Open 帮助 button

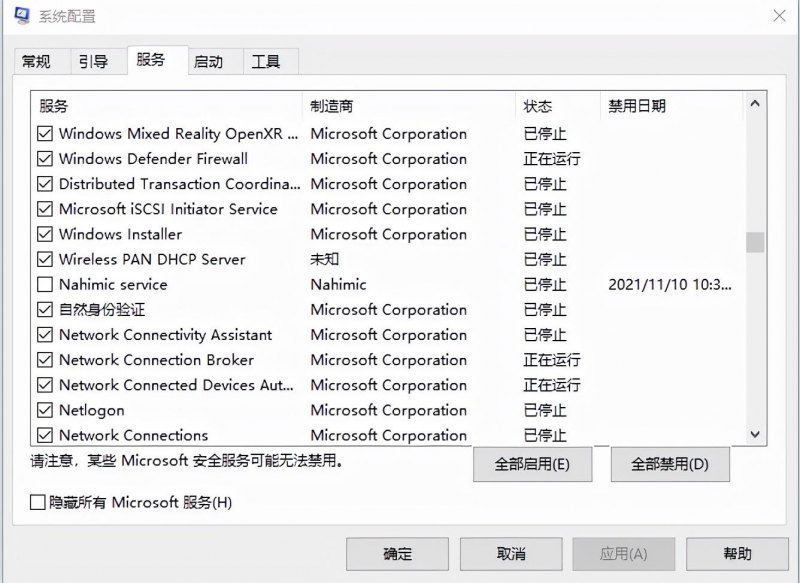737,554
